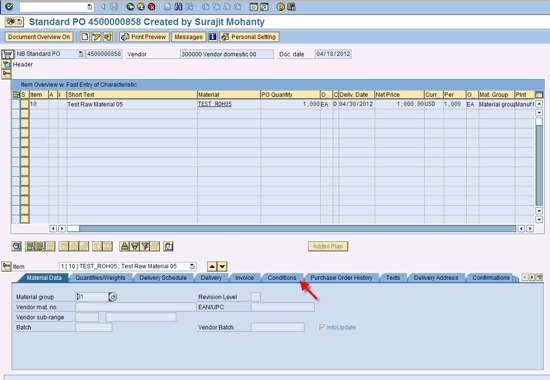Click the table configuration icon at grid corner
This screenshot has width=550, height=380.
[x=539, y=95]
